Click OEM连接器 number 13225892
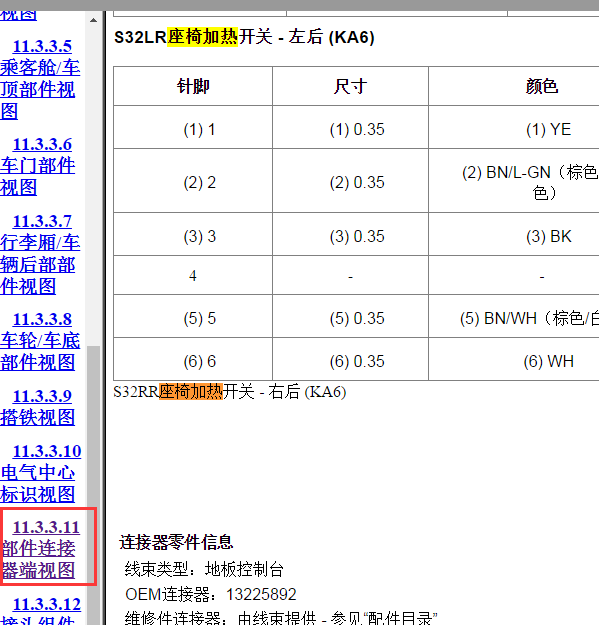The image size is (599, 625). coord(261,594)
